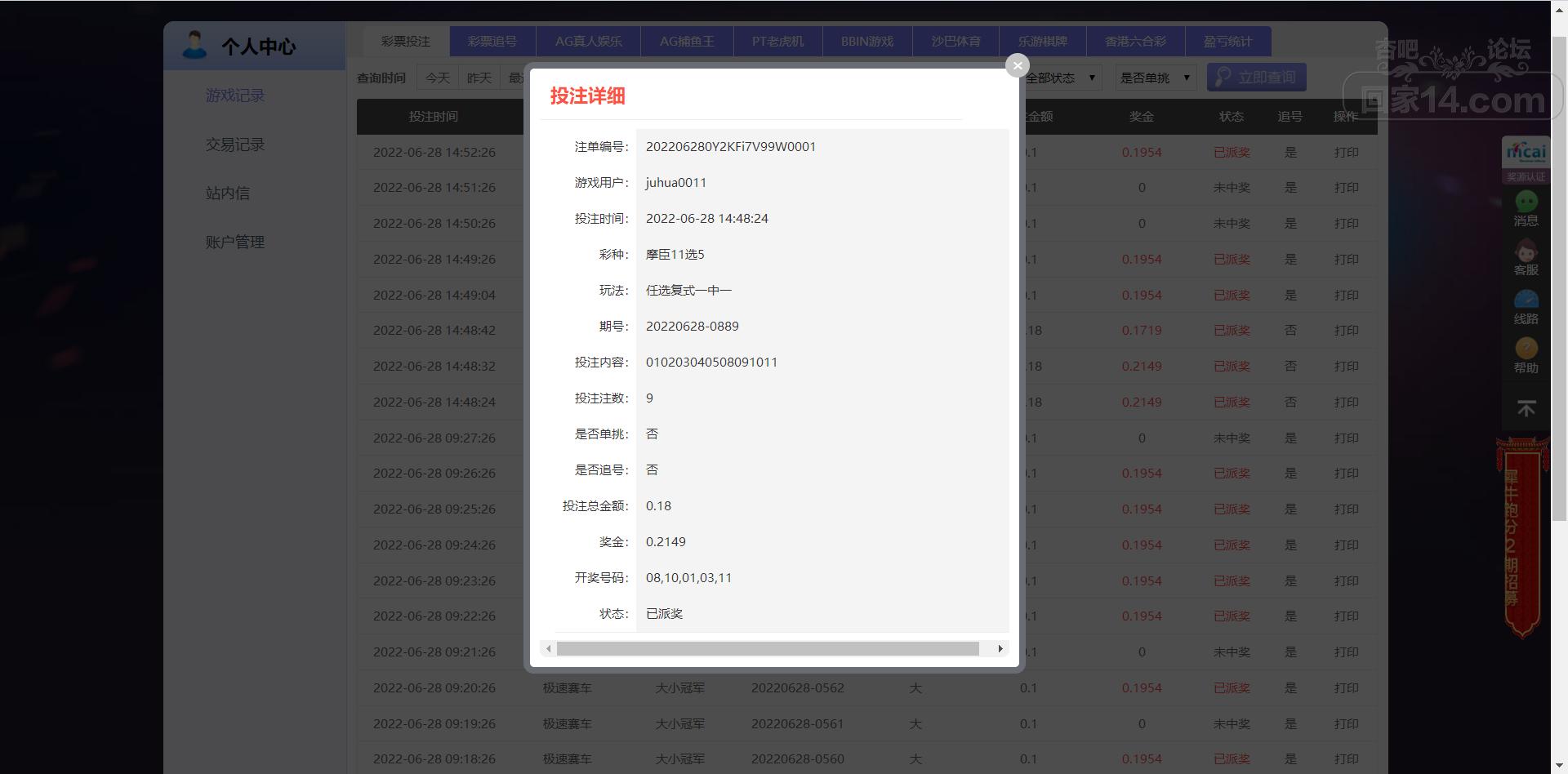
Task: Click dialog horizontal scrollbar right arrow
Action: tap(1000, 648)
